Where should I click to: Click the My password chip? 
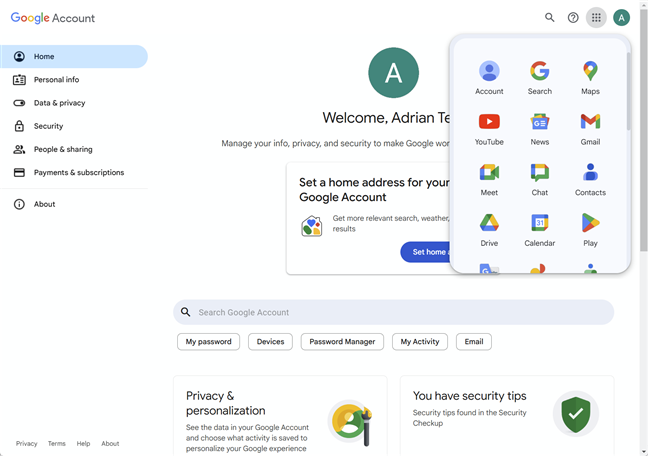(209, 341)
